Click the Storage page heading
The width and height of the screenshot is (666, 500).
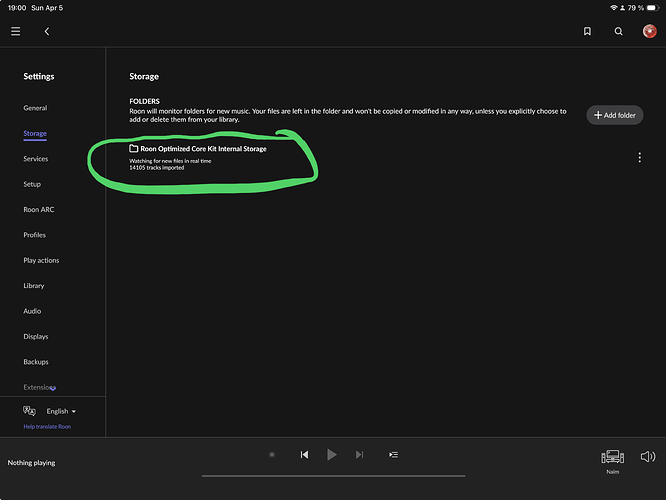(144, 76)
